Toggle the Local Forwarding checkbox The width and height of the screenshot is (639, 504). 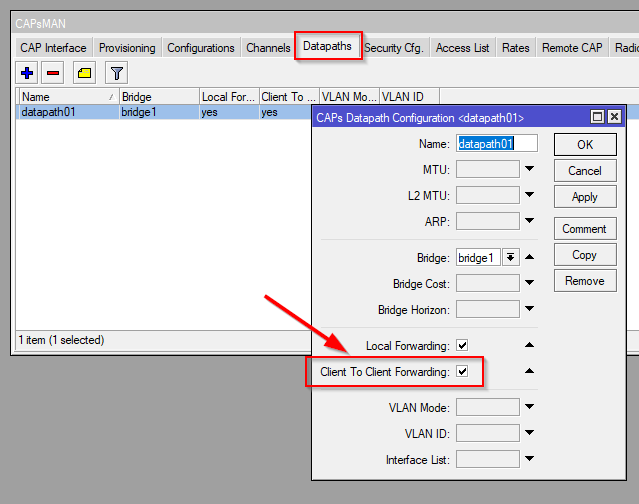tap(462, 346)
